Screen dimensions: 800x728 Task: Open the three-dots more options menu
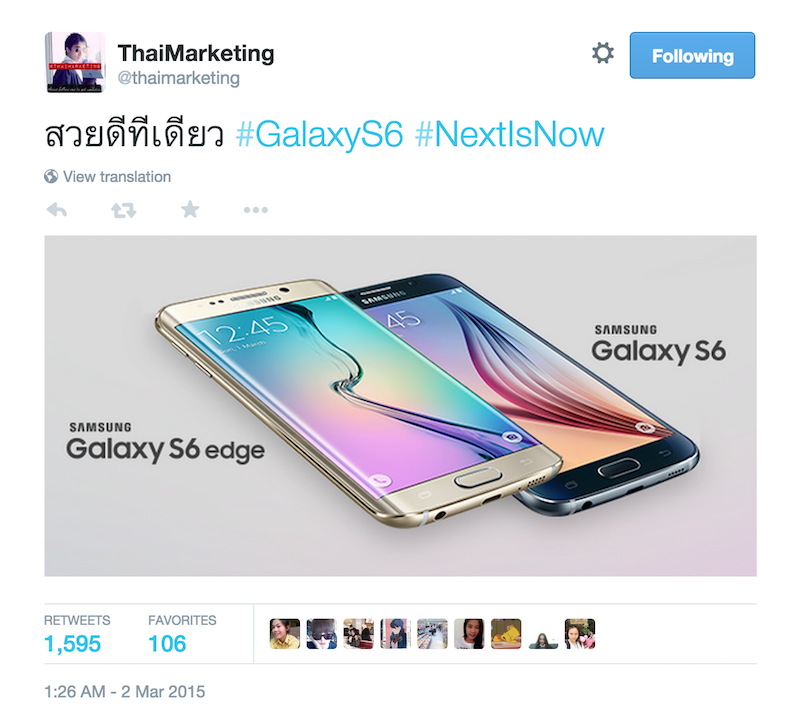point(256,210)
